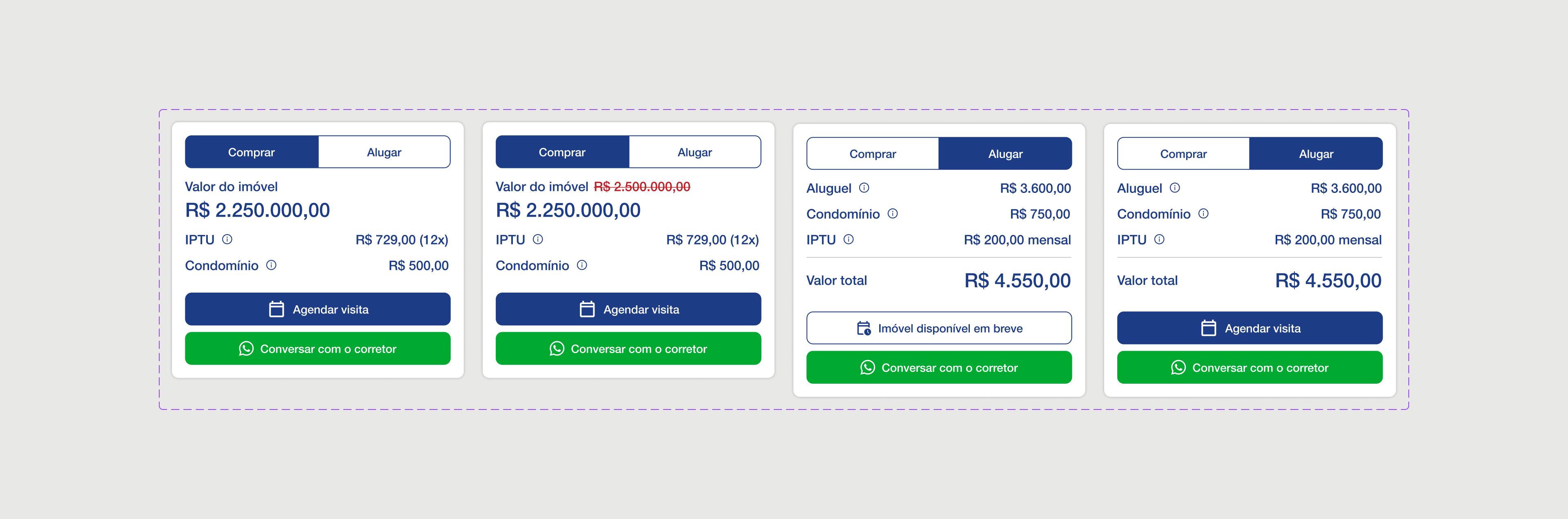The height and width of the screenshot is (519, 1568).
Task: Click the calendar-clock icon on "Imóvel disponível em breve"
Action: click(x=863, y=328)
